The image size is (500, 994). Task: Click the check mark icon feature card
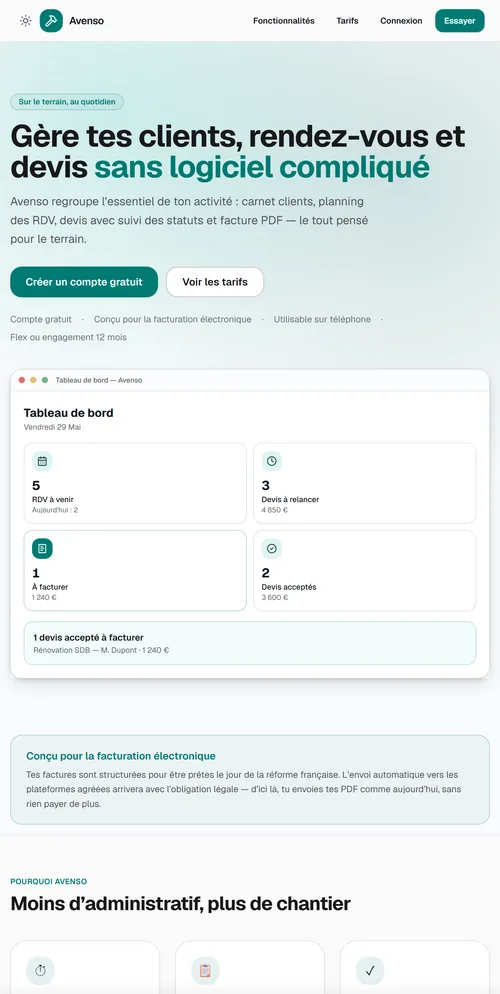[370, 971]
